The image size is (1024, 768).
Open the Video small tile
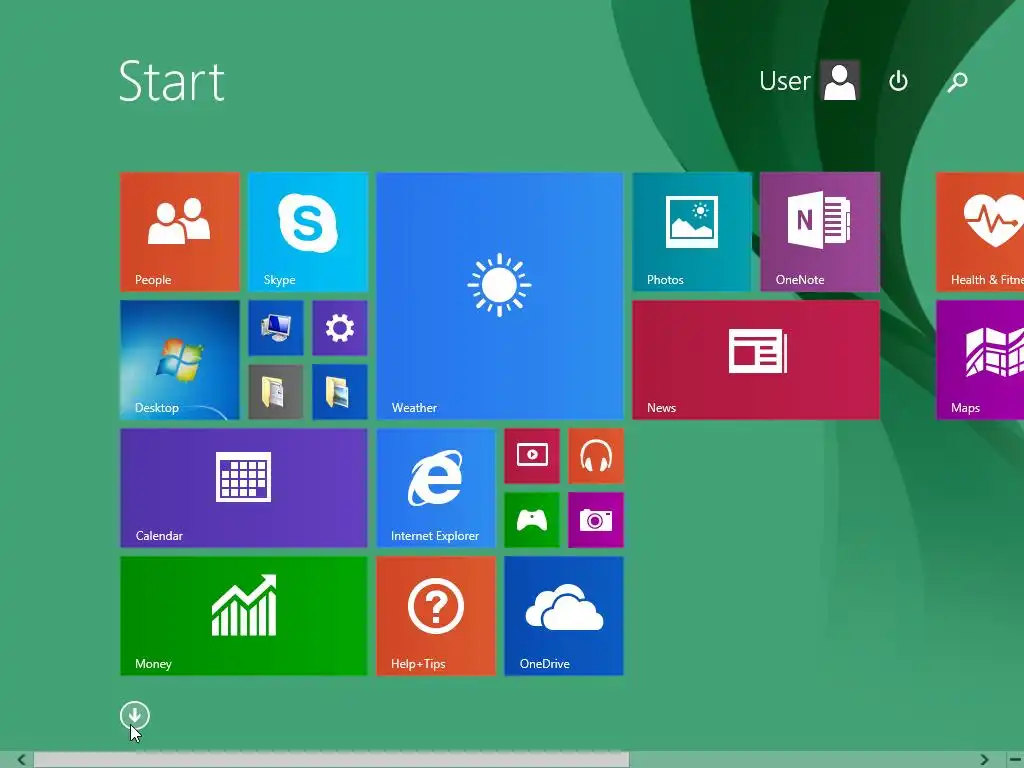[x=532, y=456]
